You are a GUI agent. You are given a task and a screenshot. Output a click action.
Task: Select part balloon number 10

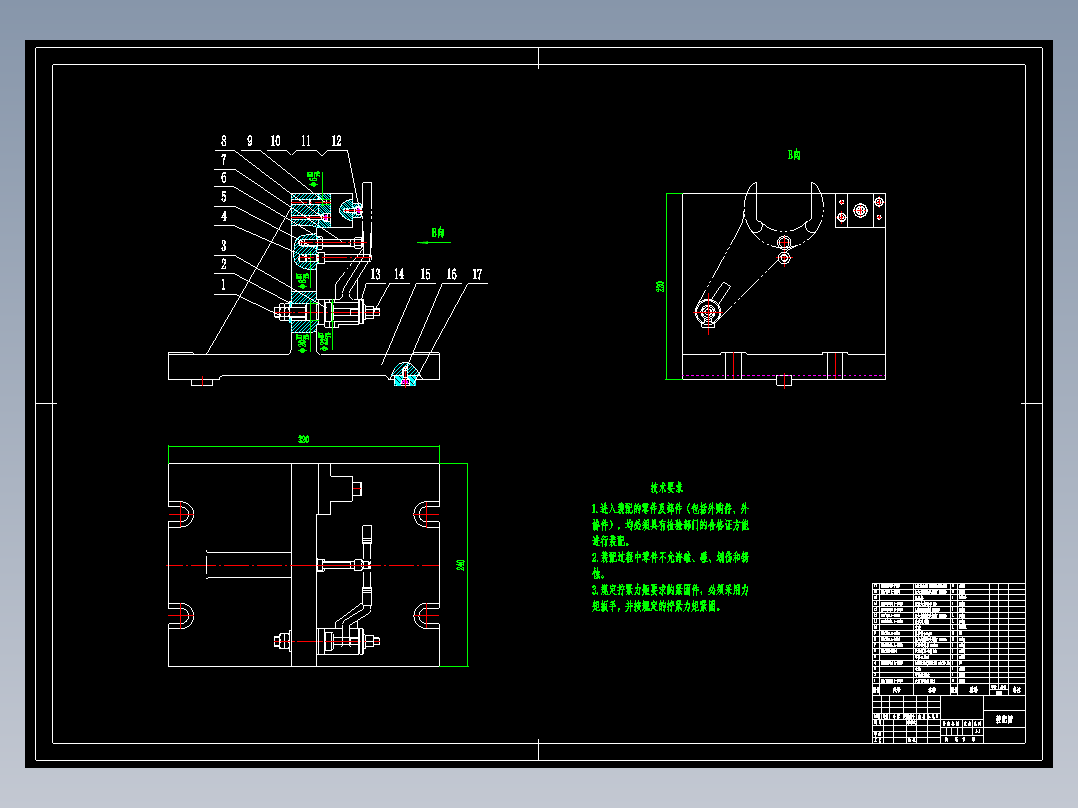(275, 141)
